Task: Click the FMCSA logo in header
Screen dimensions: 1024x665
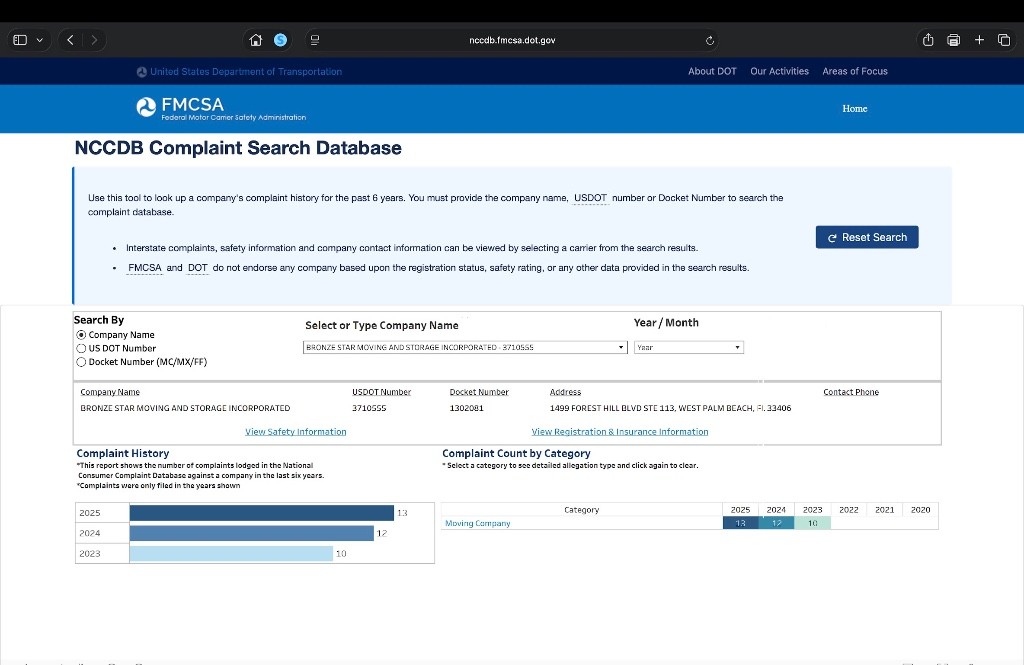Action: click(x=180, y=108)
